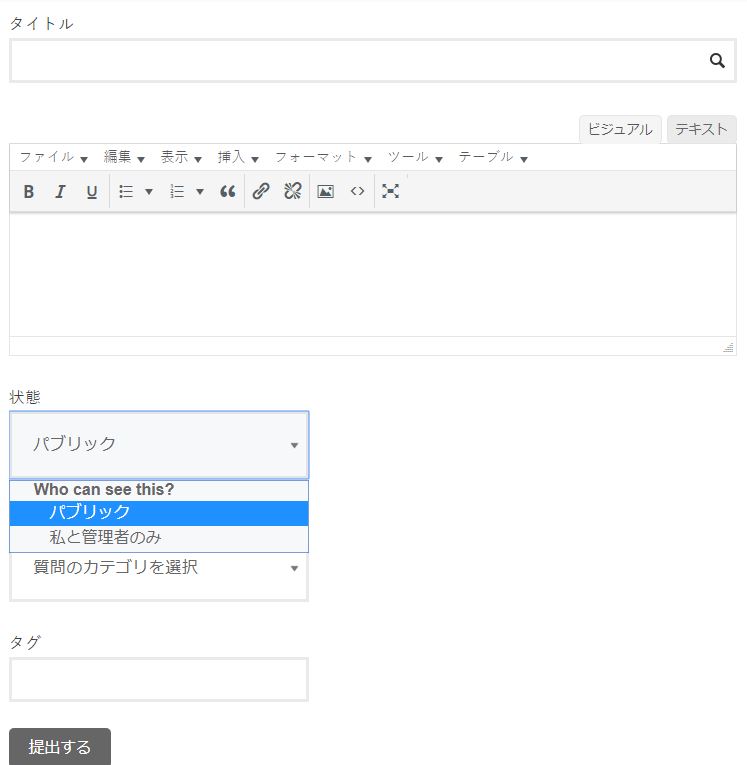This screenshot has height=765, width=747.
Task: Add a blockquote
Action: (227, 192)
